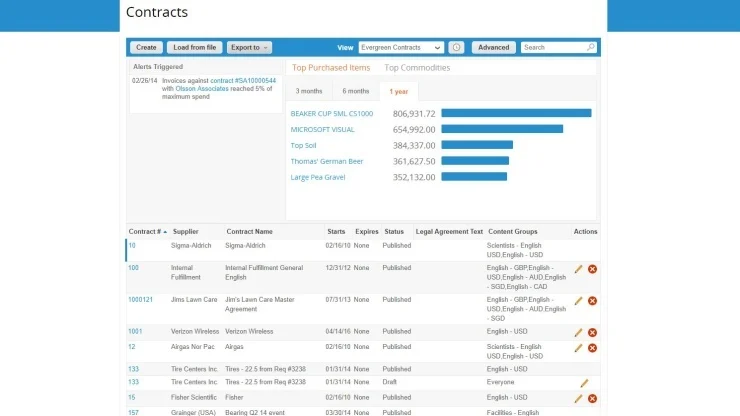
Task: Select the 3 months tab
Action: pos(308,91)
